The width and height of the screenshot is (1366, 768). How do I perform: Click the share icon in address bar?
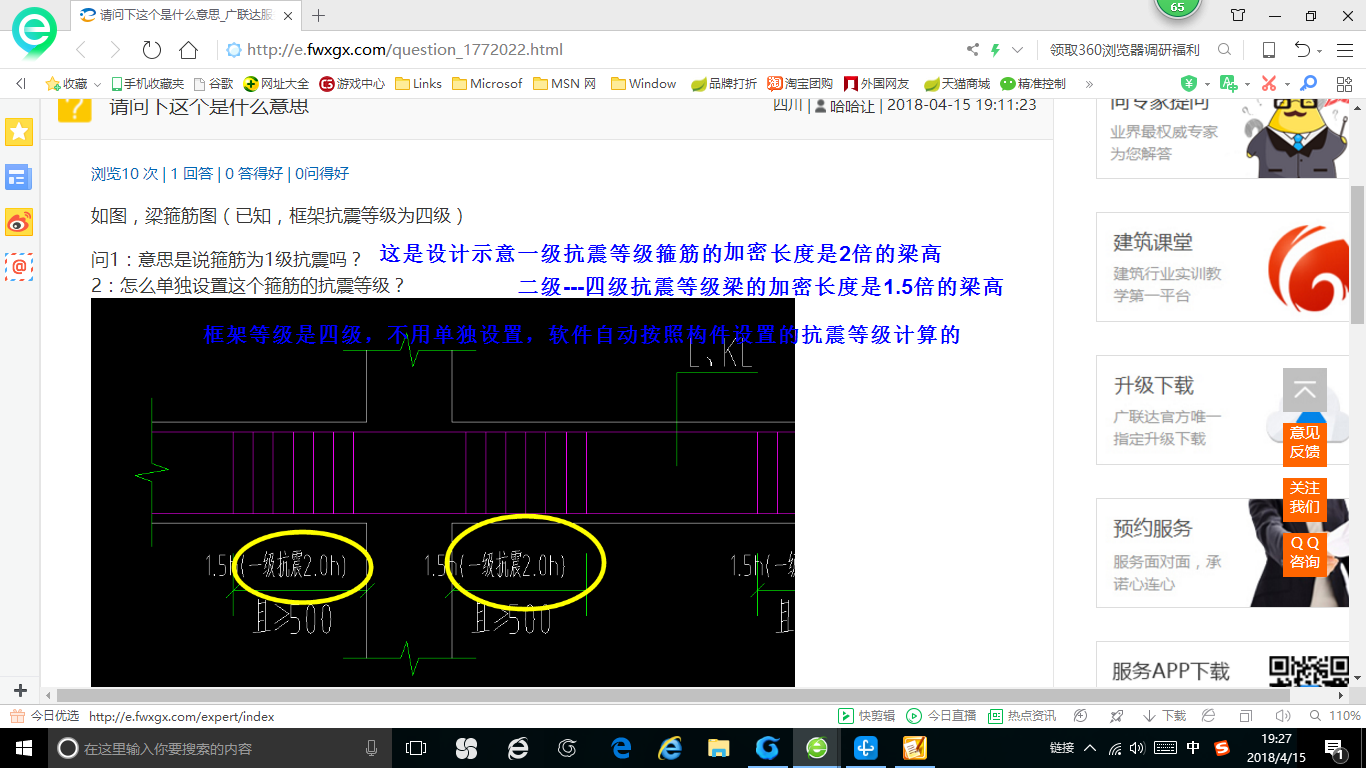[x=973, y=50]
